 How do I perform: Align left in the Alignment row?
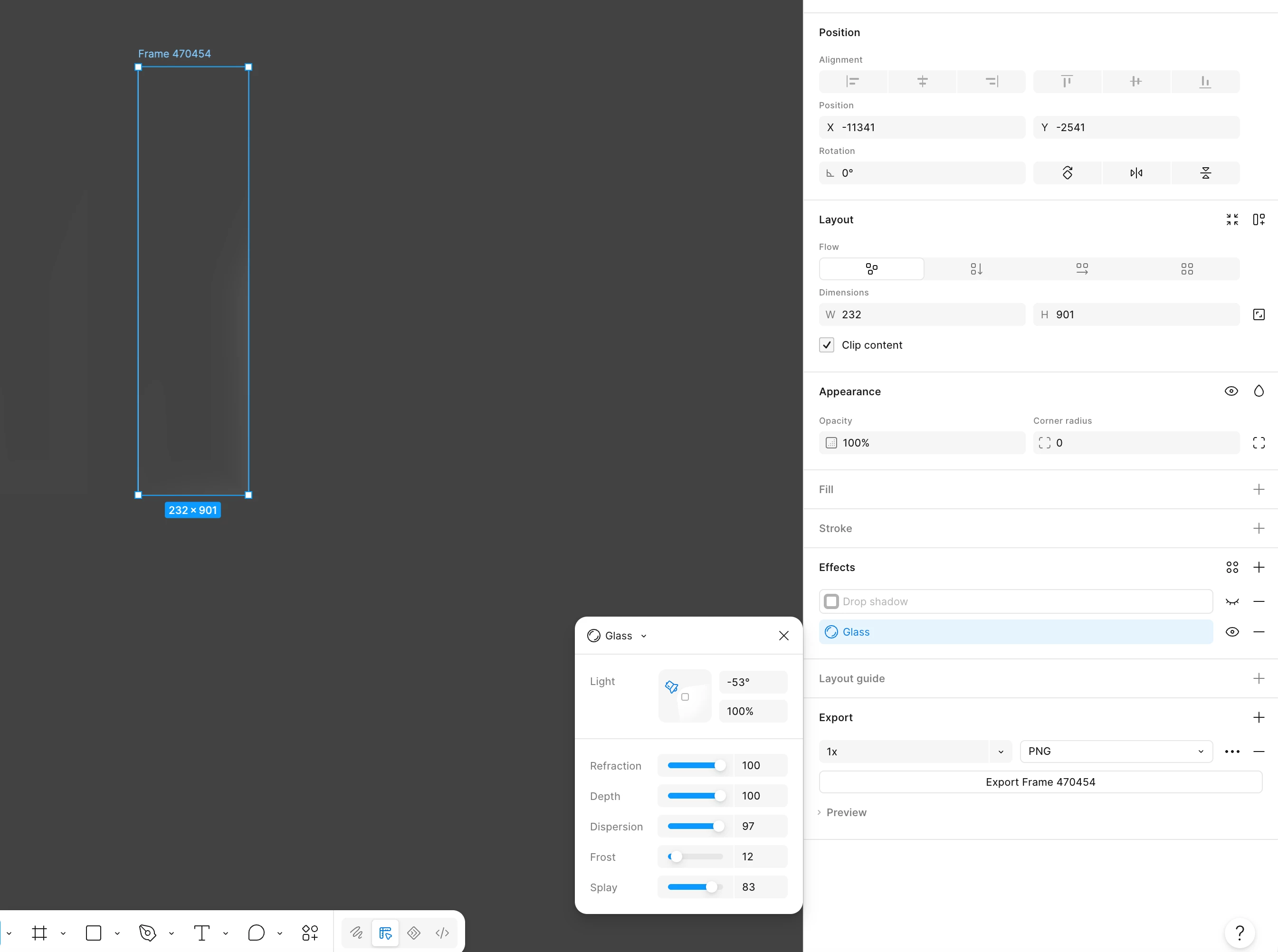click(x=853, y=81)
